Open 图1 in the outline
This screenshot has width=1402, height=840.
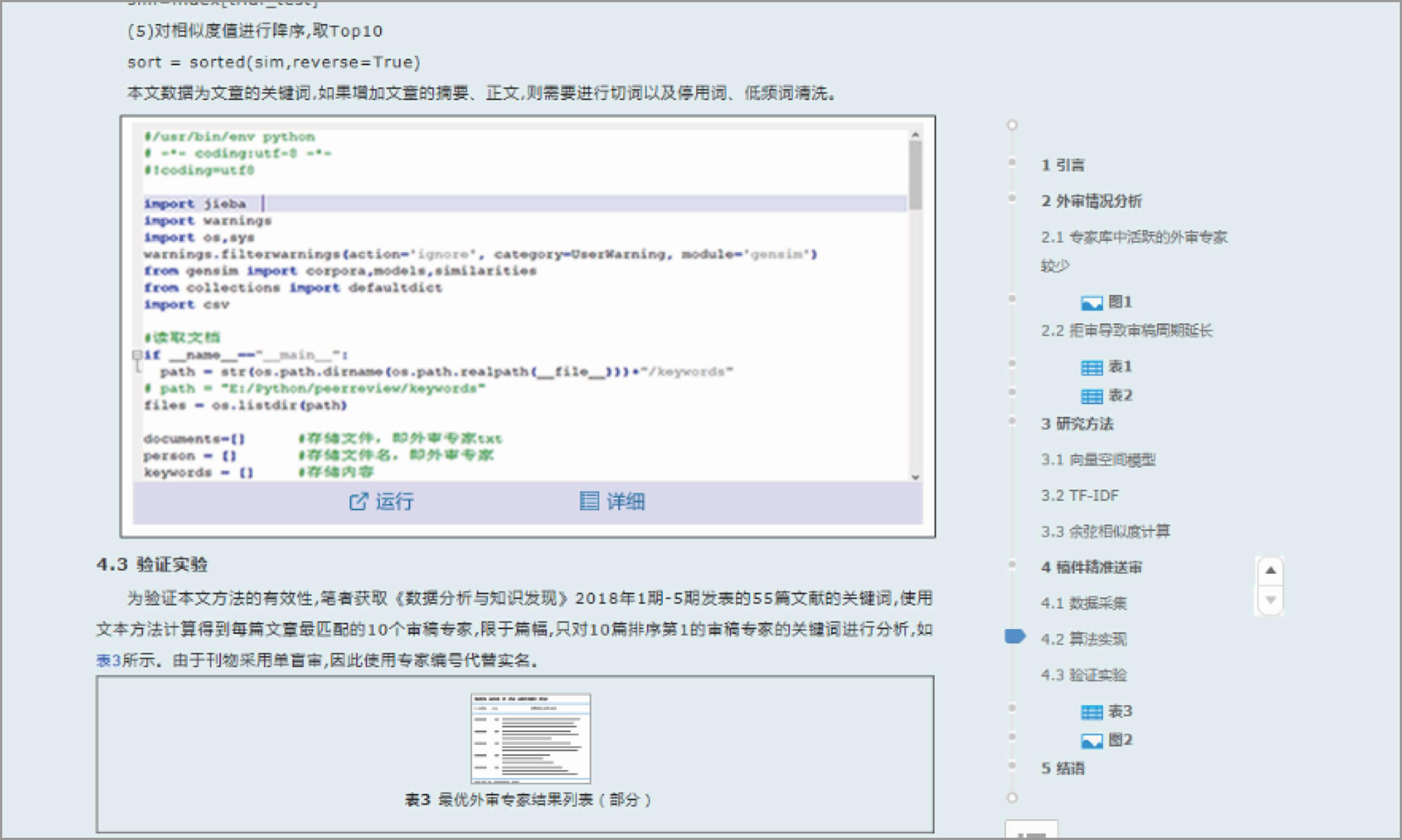(1120, 302)
